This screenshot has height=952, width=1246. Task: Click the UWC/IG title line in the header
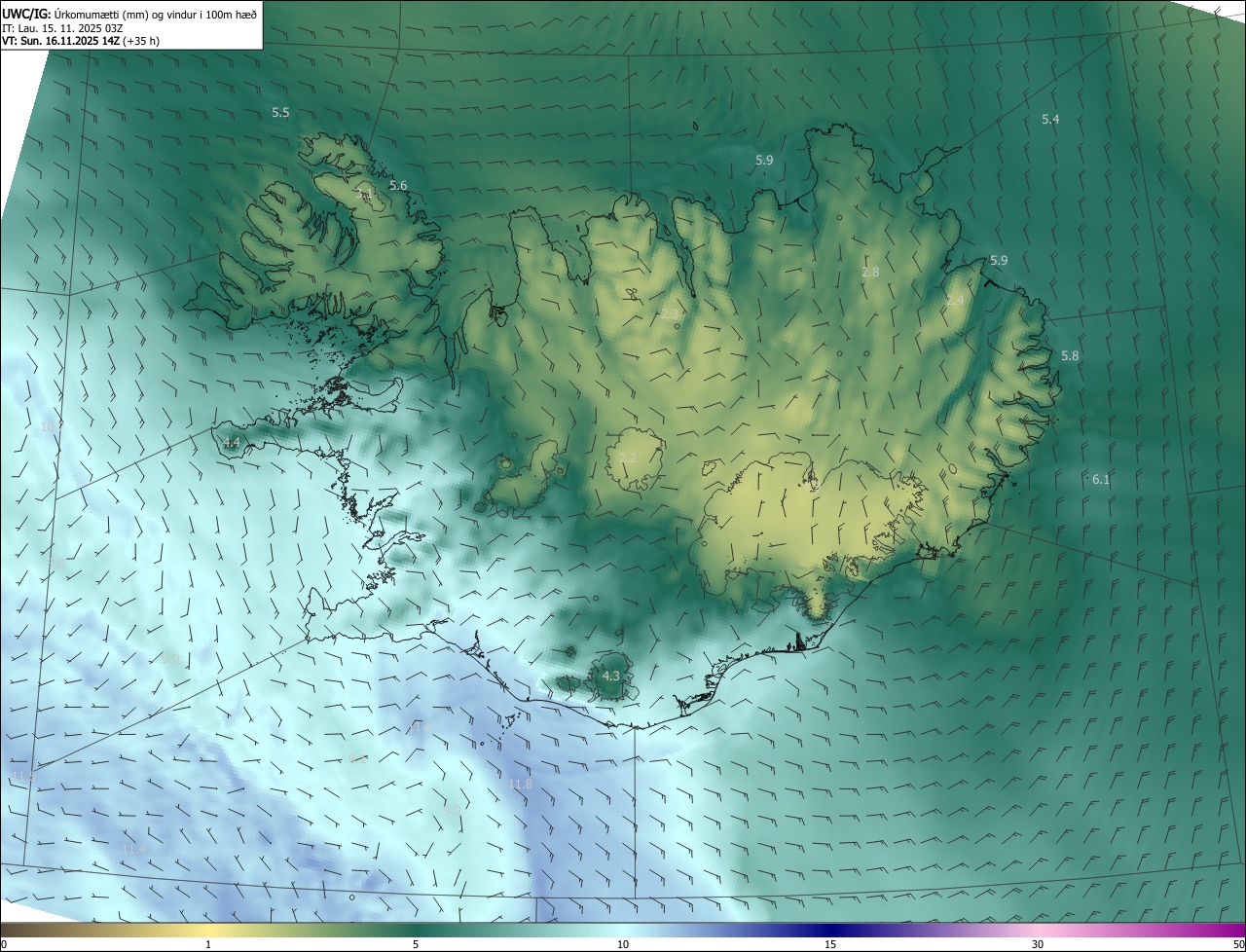[x=129, y=13]
